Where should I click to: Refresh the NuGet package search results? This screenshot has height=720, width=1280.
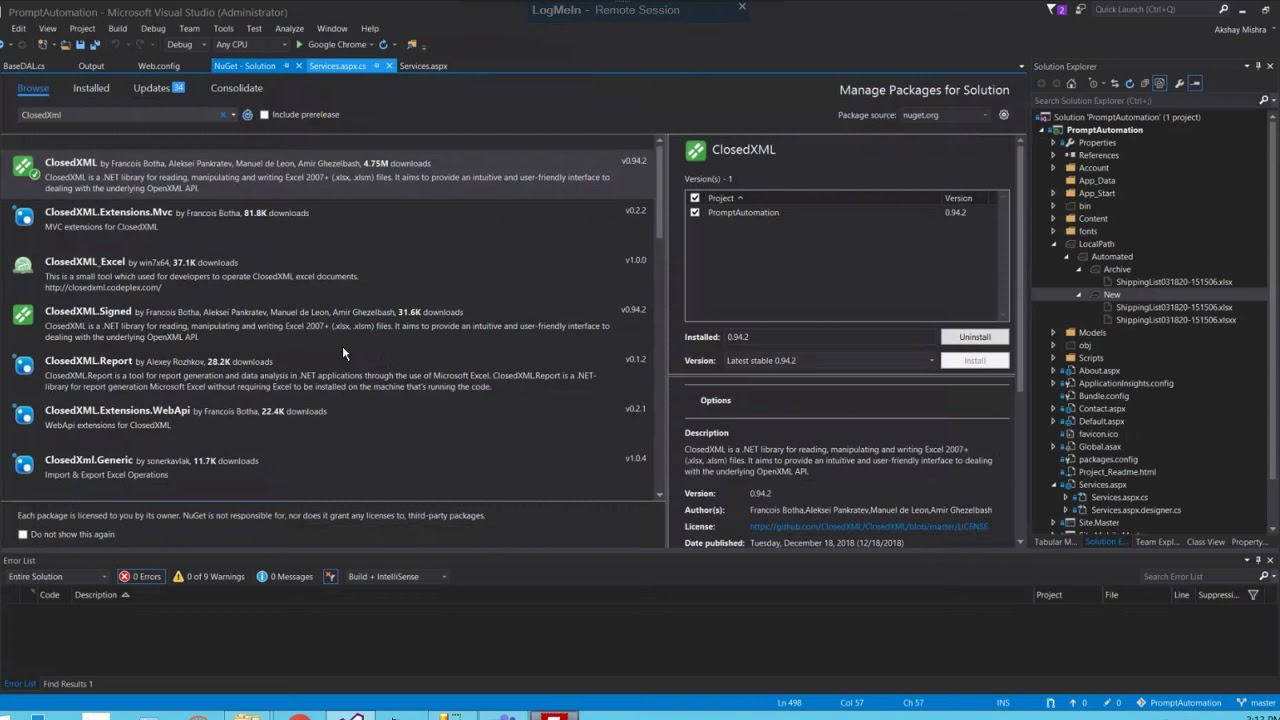(248, 115)
